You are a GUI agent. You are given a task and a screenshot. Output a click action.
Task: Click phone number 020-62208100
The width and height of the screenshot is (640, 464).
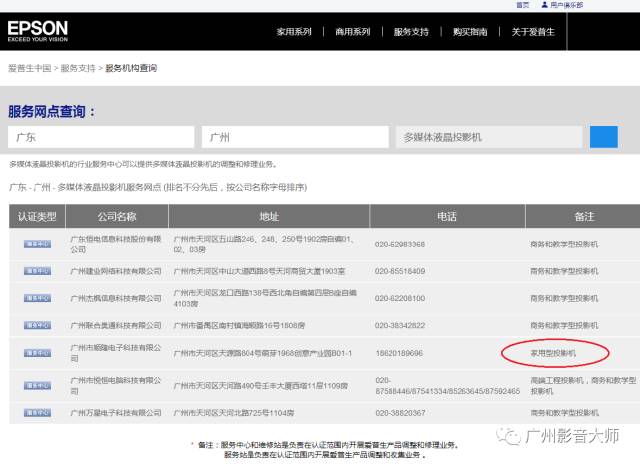[400, 298]
